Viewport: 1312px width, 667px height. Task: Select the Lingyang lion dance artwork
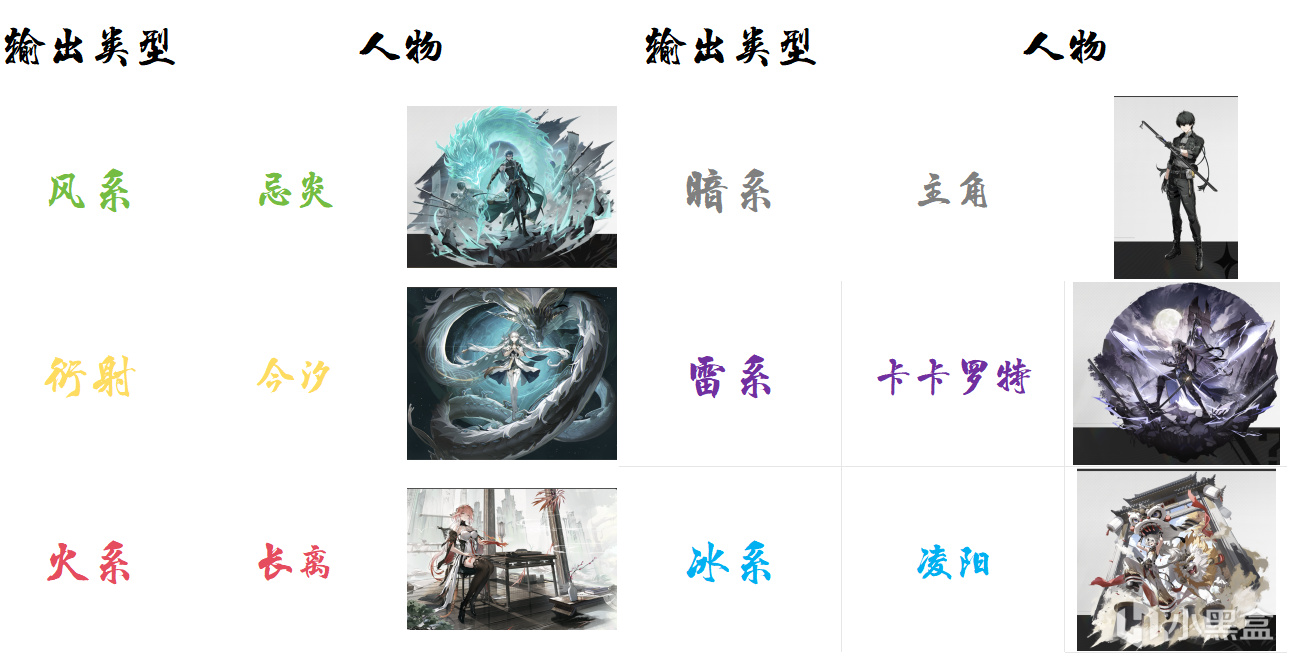1176,560
